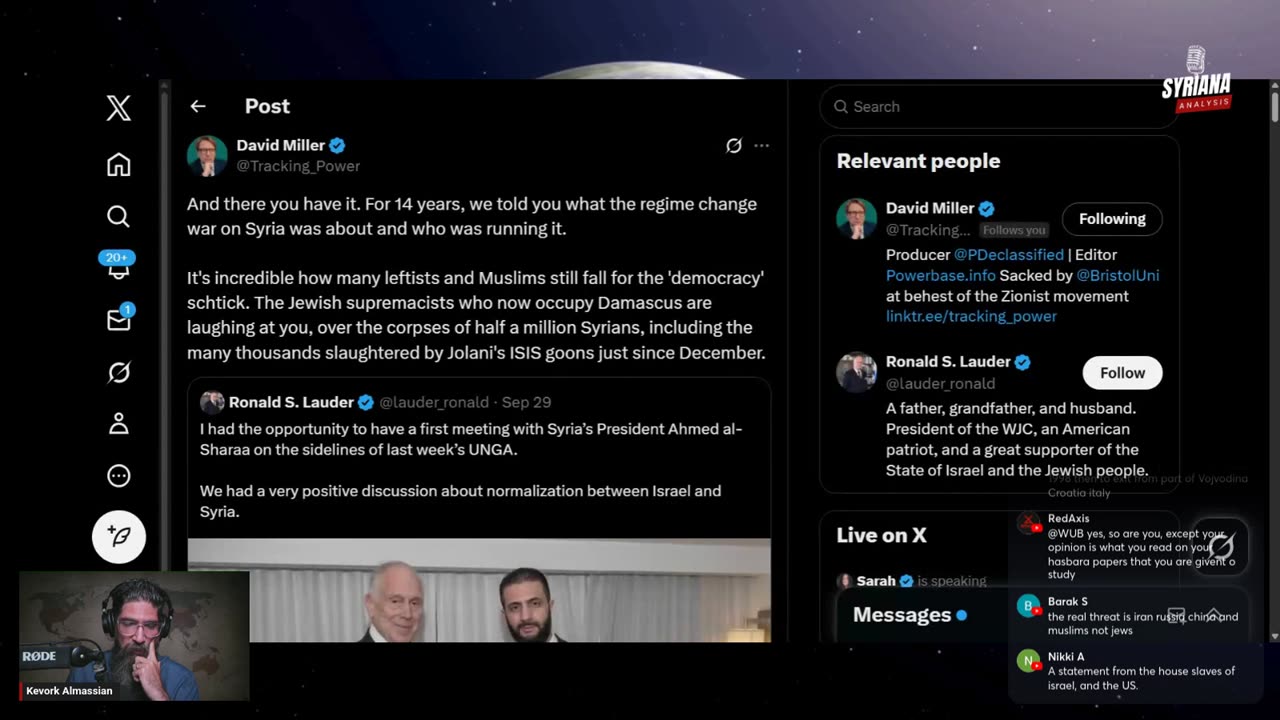The height and width of the screenshot is (720, 1280).
Task: Open Explore with the magnifier sidebar icon
Action: (x=118, y=216)
